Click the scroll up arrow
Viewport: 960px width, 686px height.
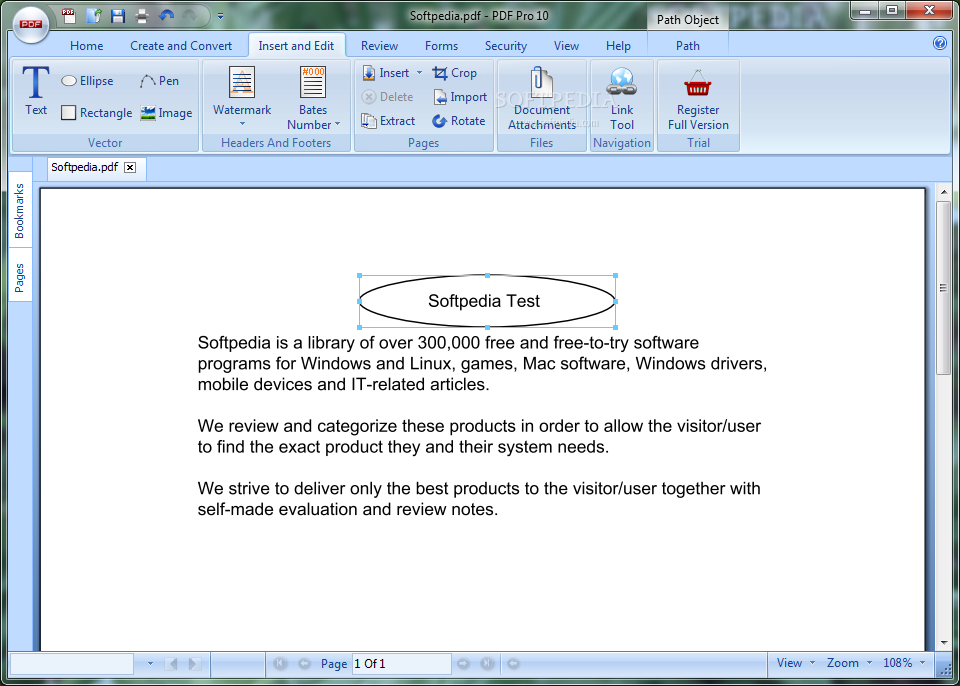943,193
